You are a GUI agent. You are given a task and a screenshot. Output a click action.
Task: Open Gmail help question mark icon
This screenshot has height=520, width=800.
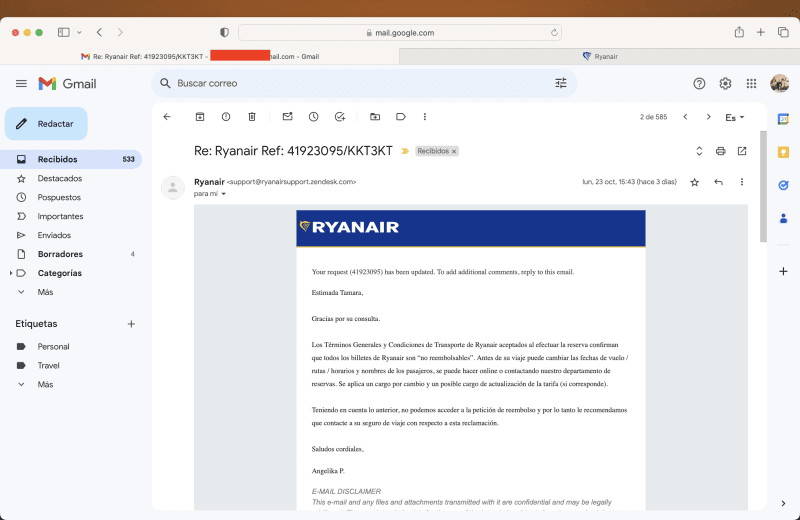(x=699, y=83)
